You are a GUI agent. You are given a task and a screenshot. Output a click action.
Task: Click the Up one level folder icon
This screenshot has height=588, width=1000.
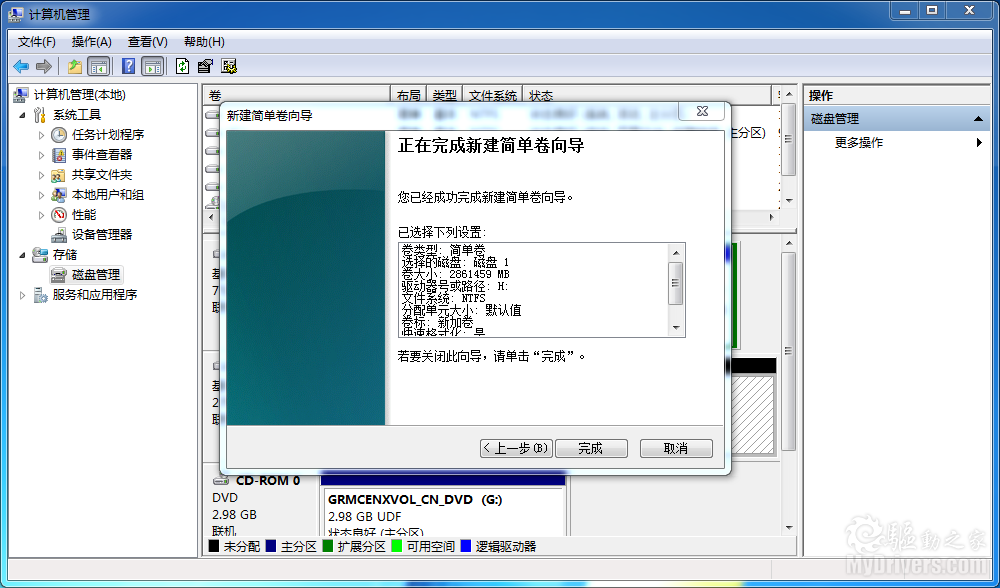click(75, 66)
